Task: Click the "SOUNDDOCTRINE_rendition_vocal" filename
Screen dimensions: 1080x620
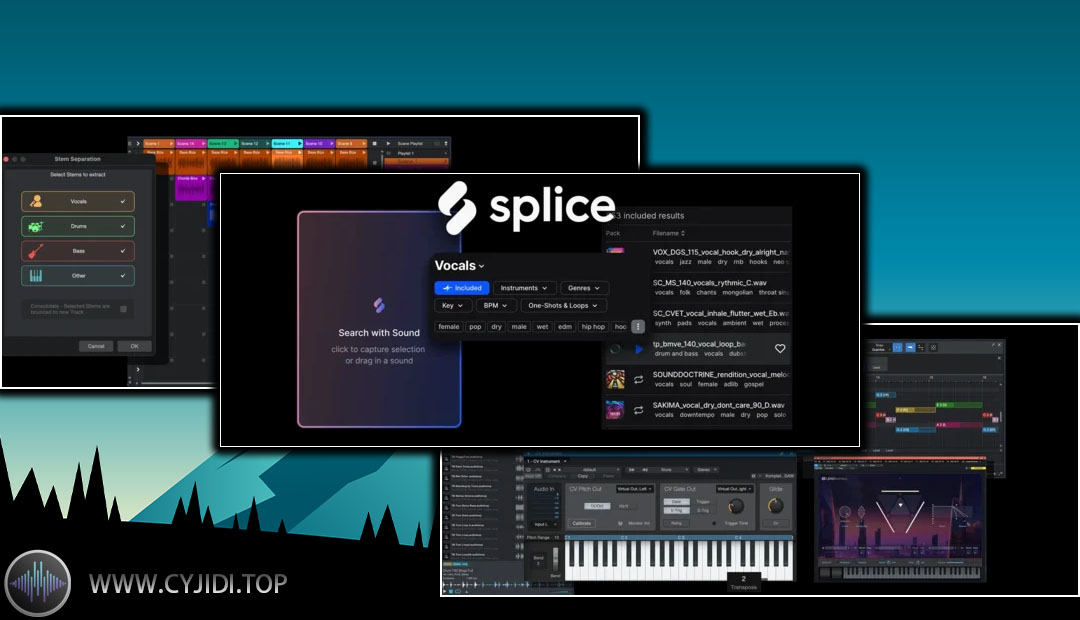Action: (720, 375)
